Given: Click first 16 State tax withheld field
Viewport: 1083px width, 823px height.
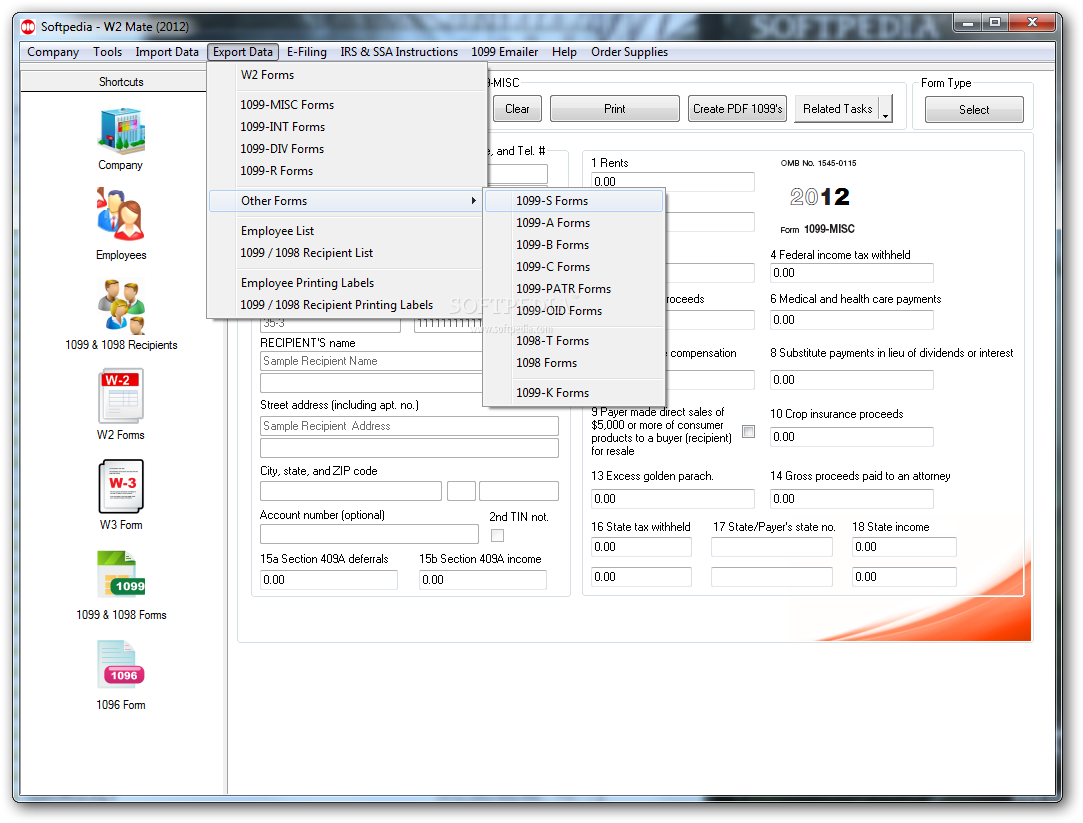Looking at the screenshot, I should tap(642, 547).
